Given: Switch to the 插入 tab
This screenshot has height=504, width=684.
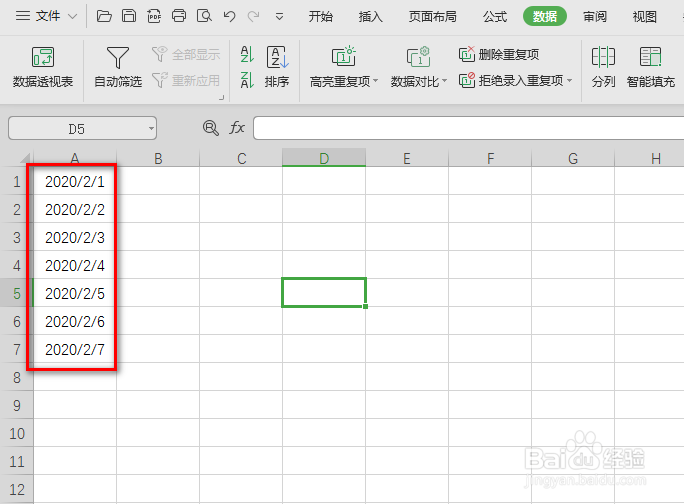Looking at the screenshot, I should [x=370, y=17].
